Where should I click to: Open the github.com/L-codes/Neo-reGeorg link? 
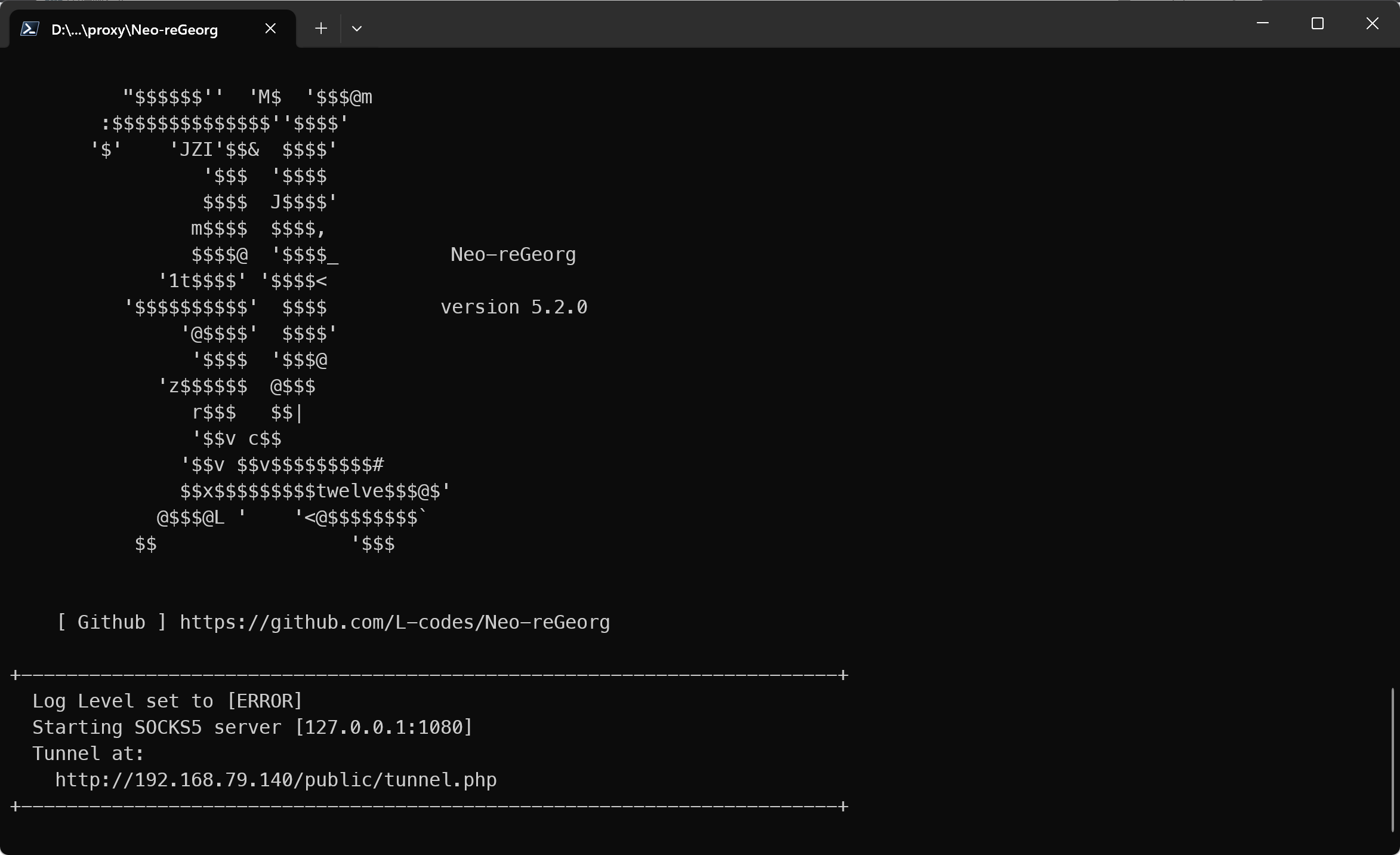(394, 623)
